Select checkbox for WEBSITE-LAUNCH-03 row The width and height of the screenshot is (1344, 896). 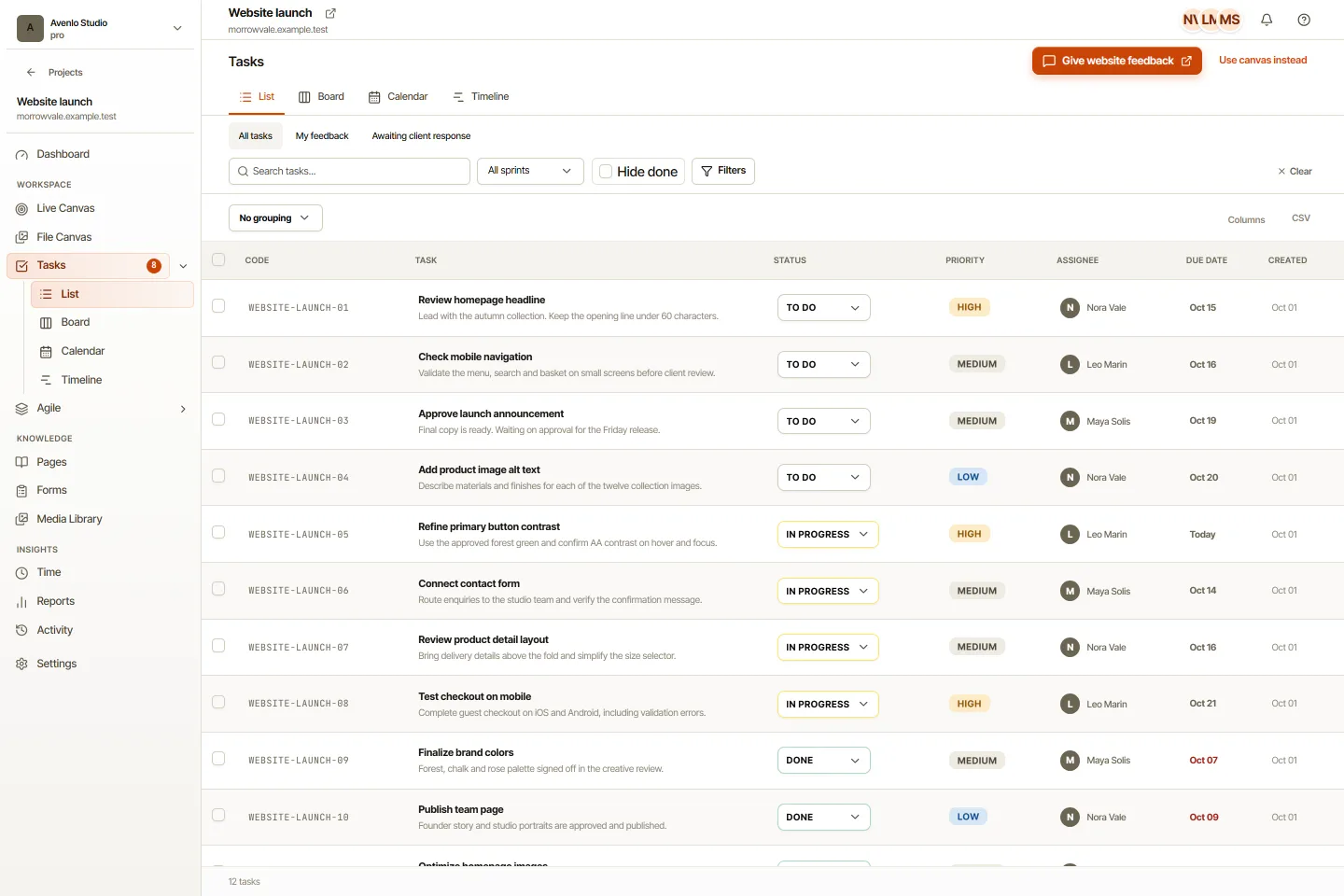click(x=218, y=419)
